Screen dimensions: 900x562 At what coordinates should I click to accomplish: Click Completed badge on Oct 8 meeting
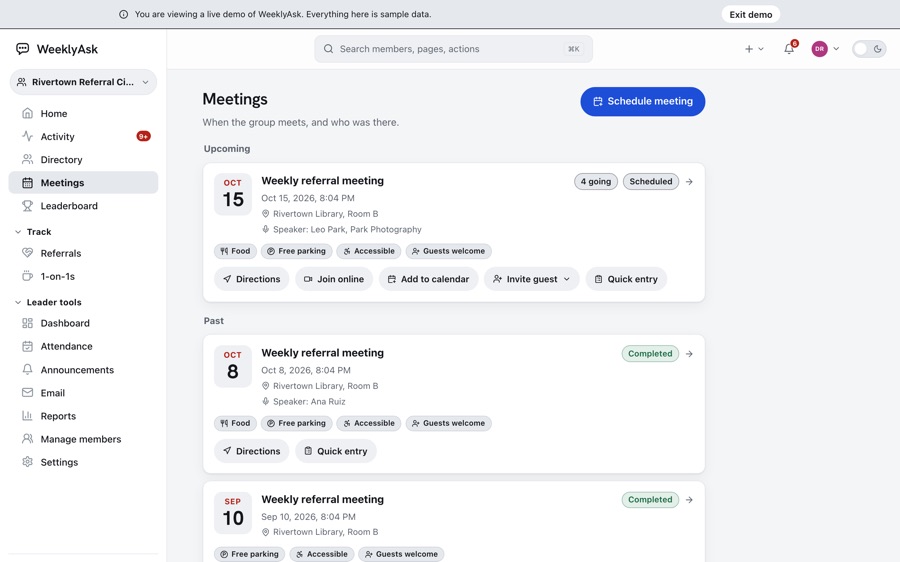[x=650, y=354]
